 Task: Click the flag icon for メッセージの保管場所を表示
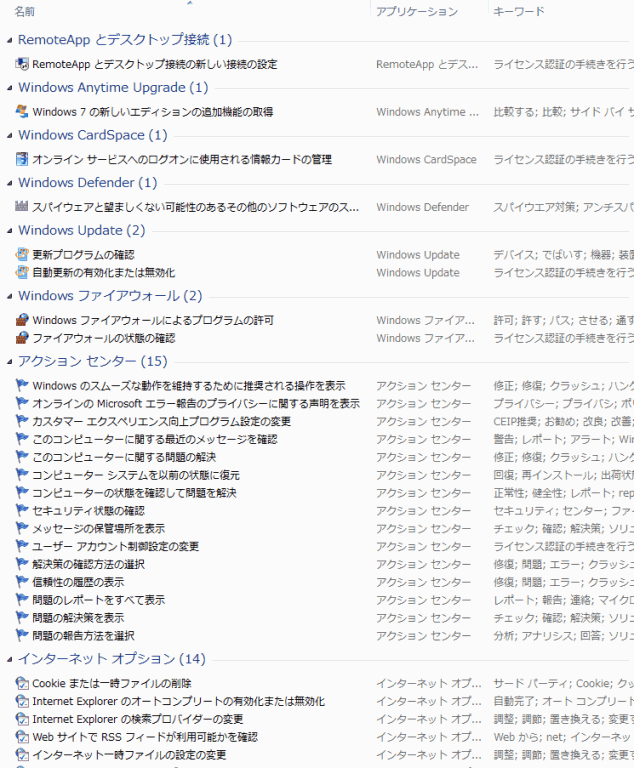(22, 528)
